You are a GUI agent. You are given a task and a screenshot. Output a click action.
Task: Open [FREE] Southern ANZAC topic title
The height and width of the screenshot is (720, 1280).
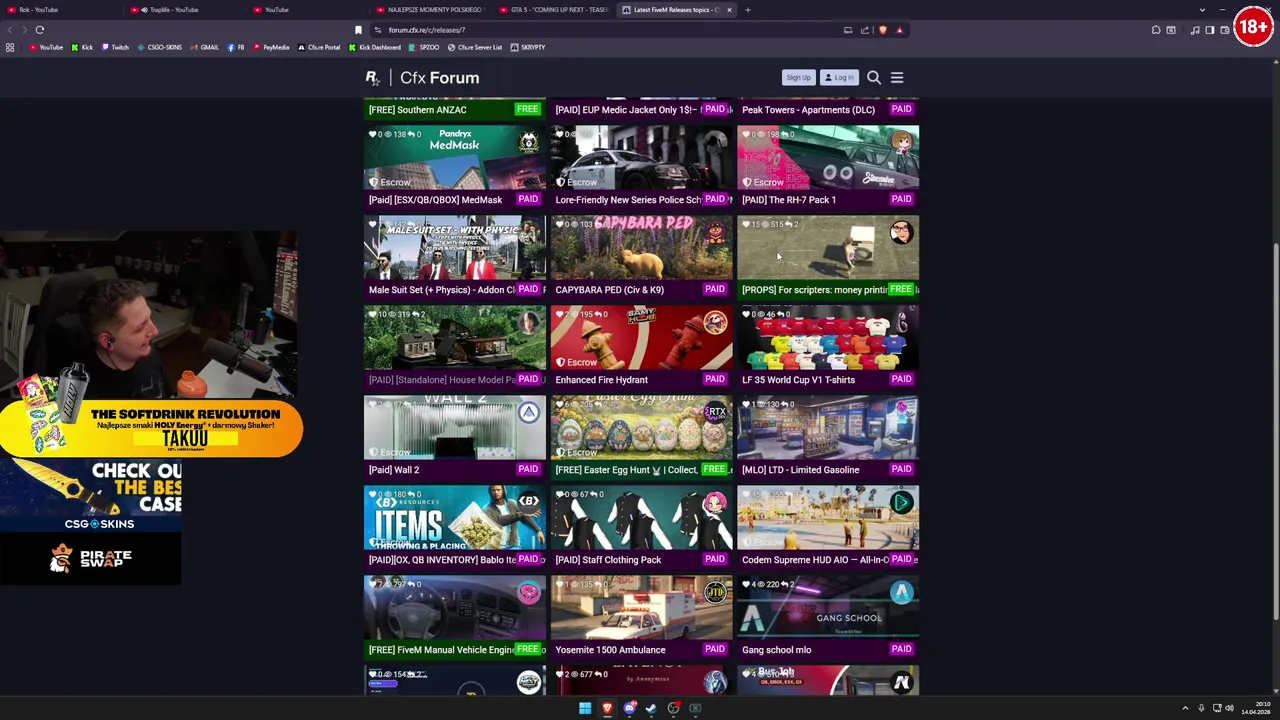417,110
